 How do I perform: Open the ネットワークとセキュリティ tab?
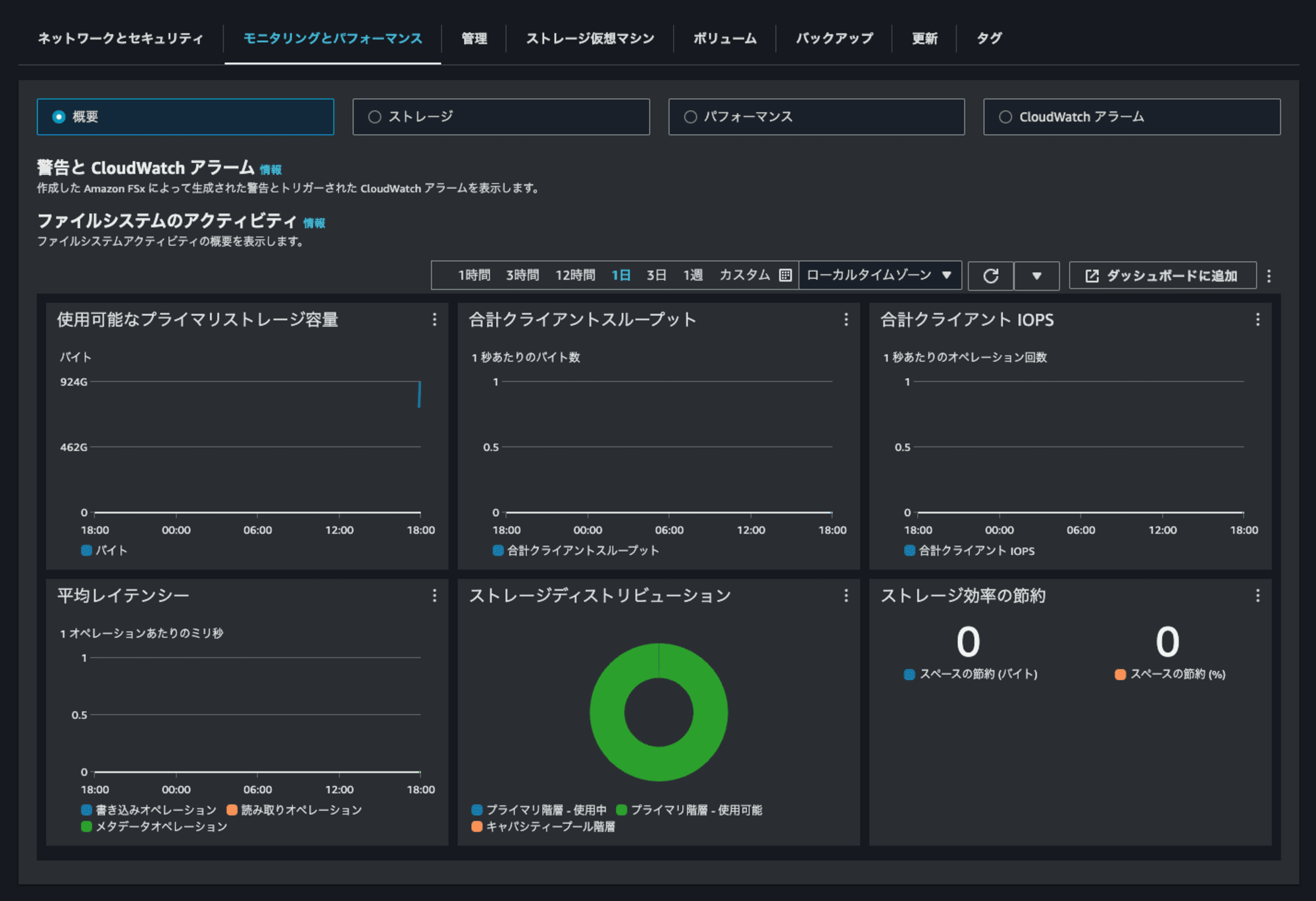pos(120,38)
